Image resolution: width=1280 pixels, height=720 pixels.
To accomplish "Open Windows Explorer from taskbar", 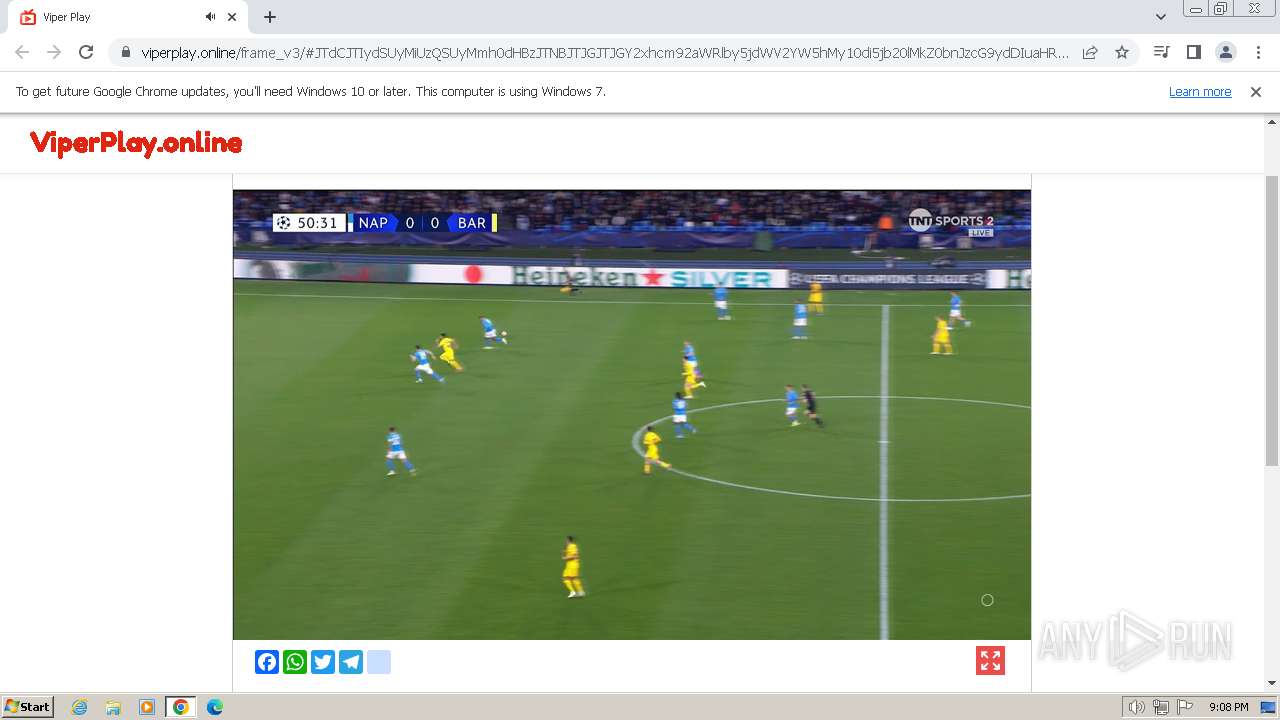I will 113,707.
